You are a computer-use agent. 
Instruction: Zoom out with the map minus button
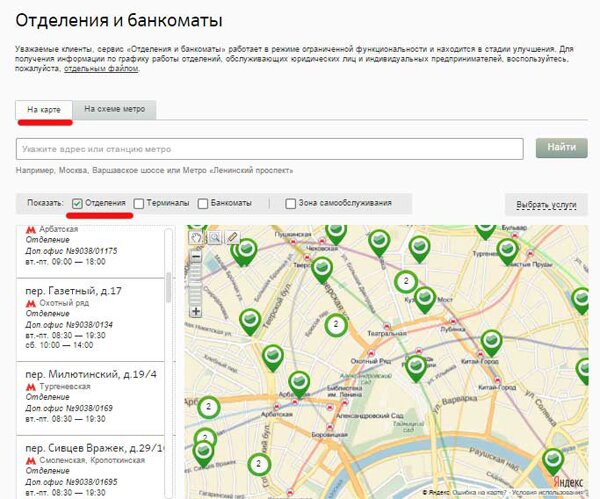point(196,257)
